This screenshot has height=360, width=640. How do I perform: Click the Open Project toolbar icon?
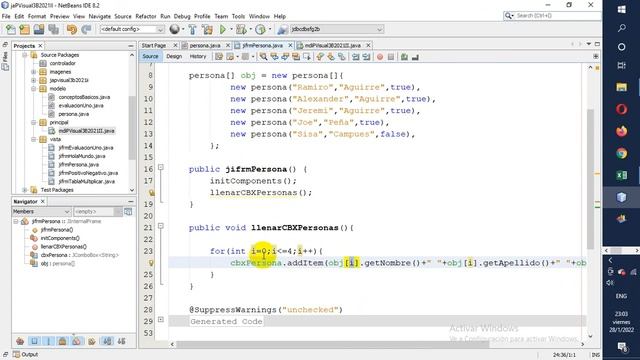pos(39,29)
